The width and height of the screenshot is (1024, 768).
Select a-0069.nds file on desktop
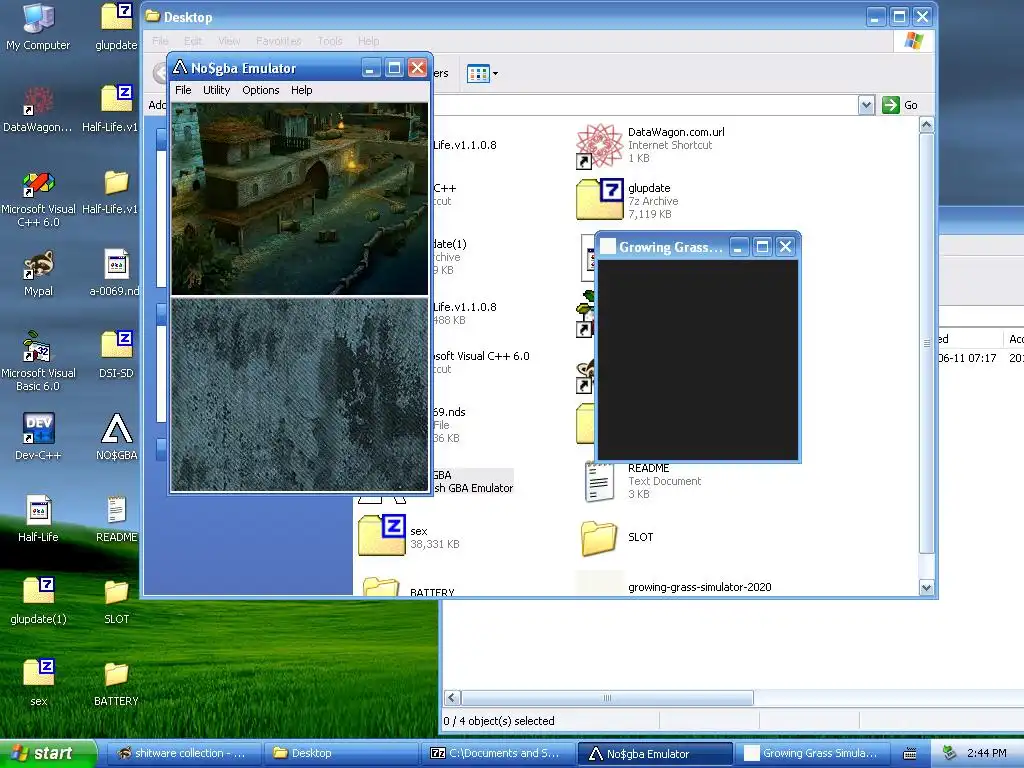tap(116, 273)
